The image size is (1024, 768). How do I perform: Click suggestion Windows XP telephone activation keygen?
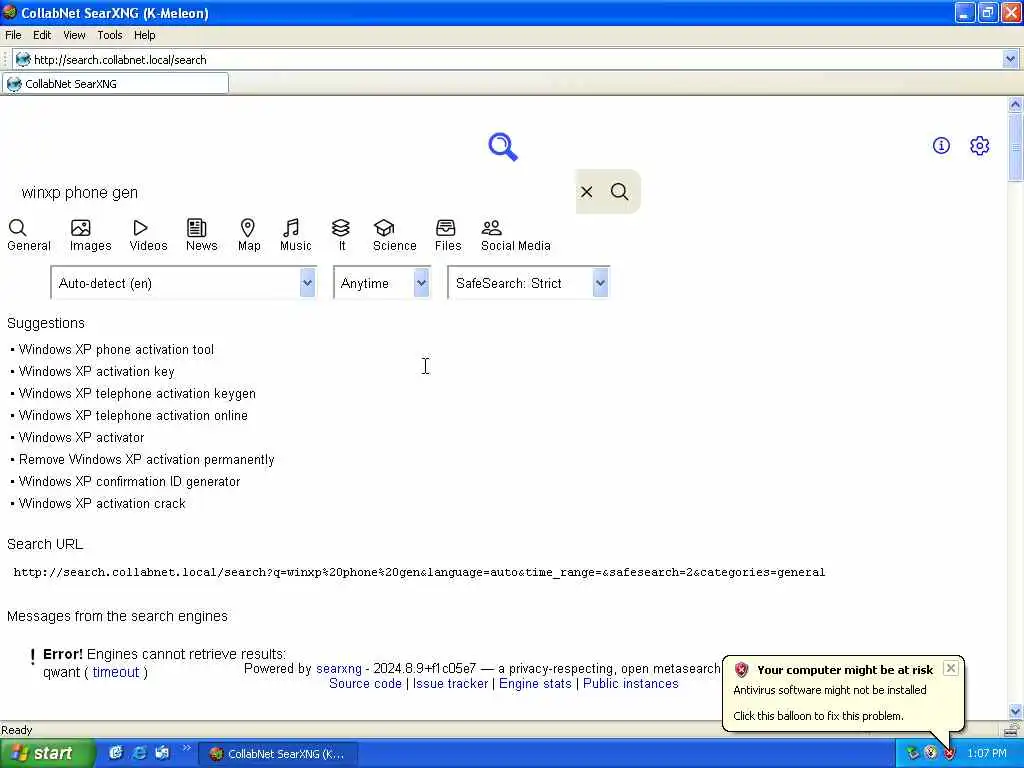click(x=137, y=394)
